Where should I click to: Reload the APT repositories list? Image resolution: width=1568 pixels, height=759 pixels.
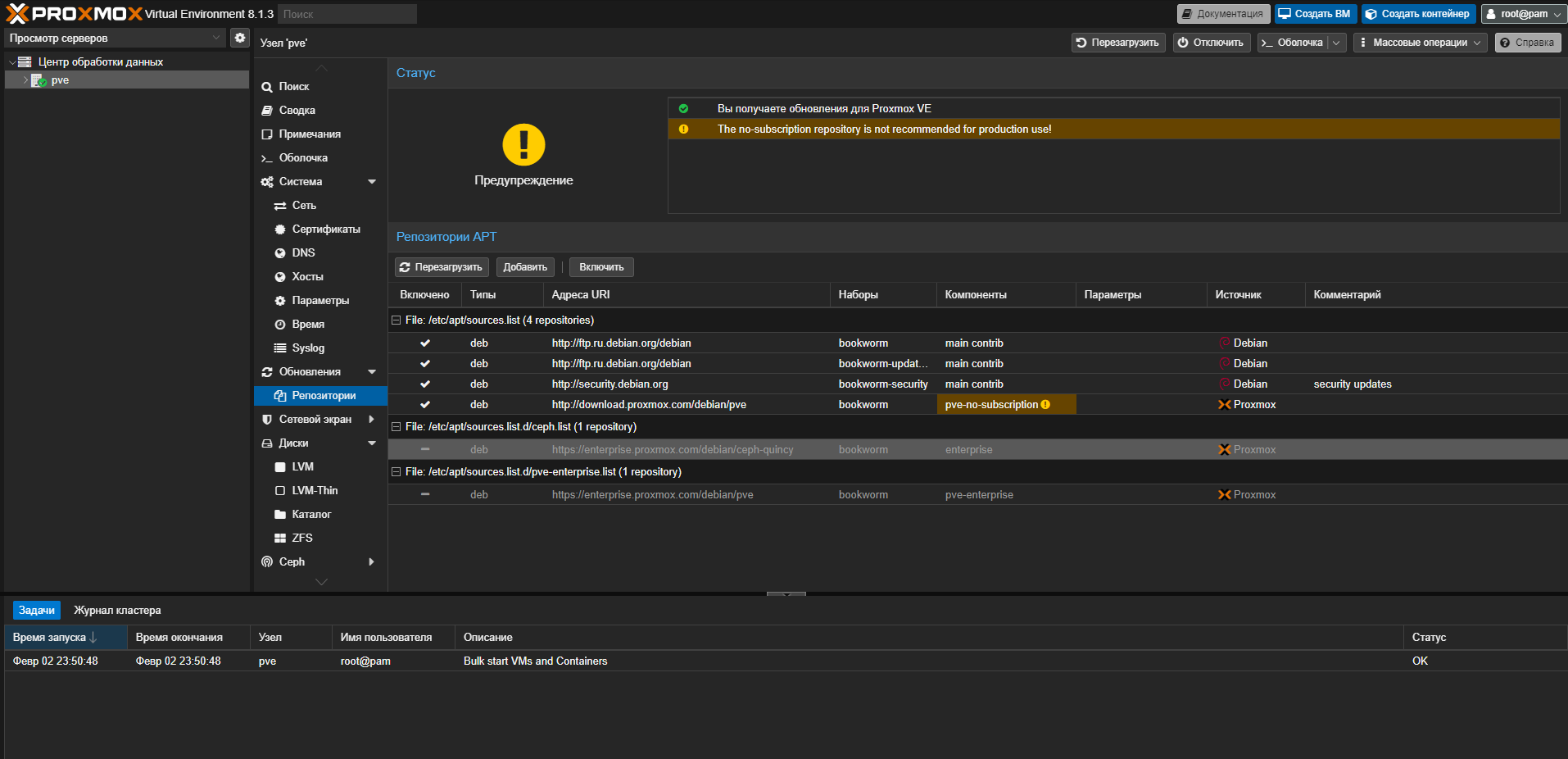442,267
